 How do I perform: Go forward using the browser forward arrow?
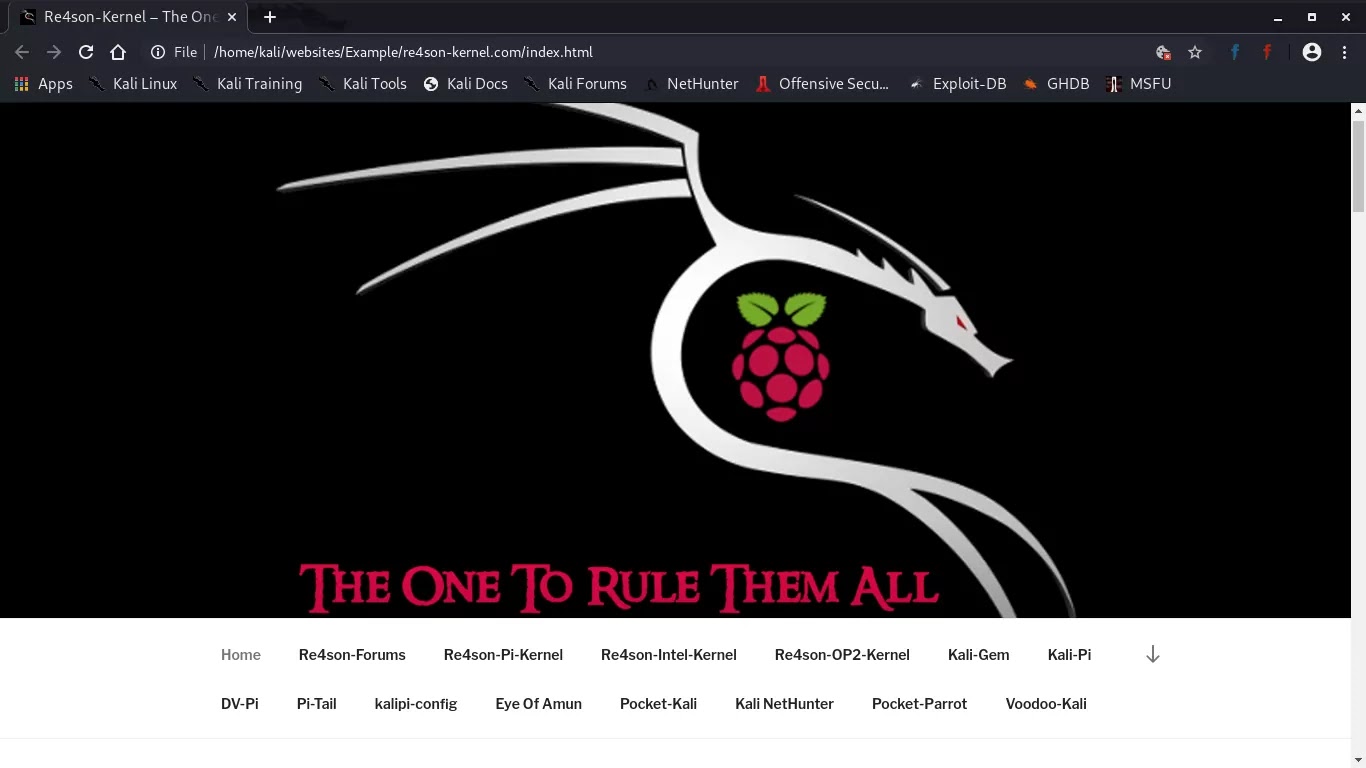54,52
